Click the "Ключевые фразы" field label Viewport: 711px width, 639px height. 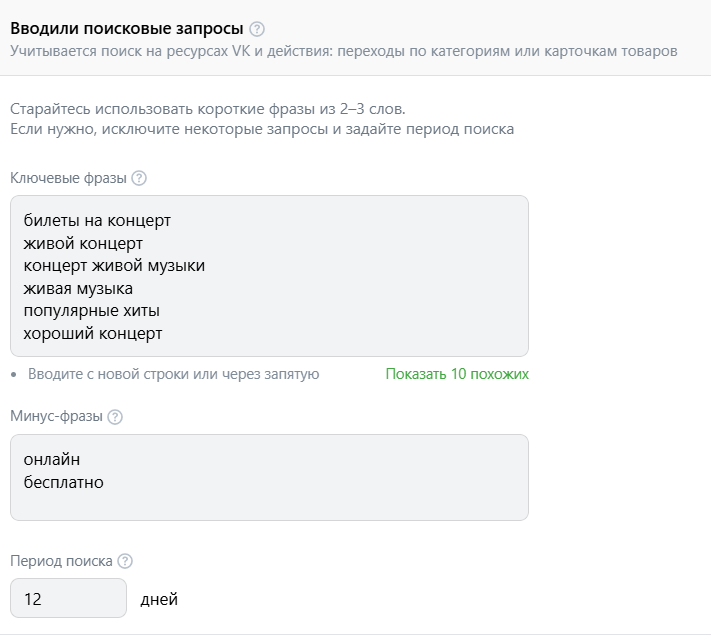pos(68,178)
